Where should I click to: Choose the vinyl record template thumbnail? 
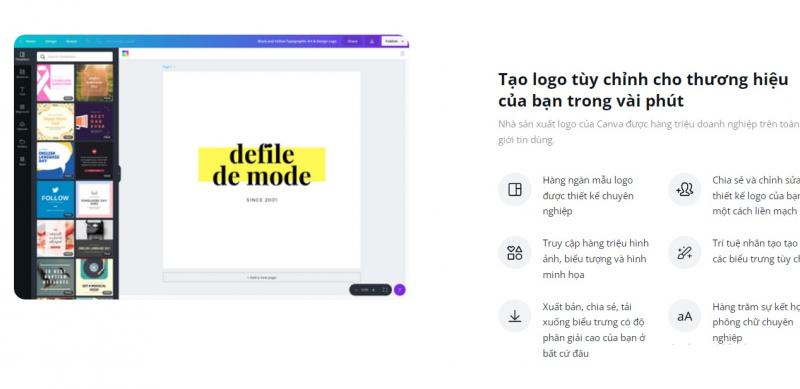(94, 277)
